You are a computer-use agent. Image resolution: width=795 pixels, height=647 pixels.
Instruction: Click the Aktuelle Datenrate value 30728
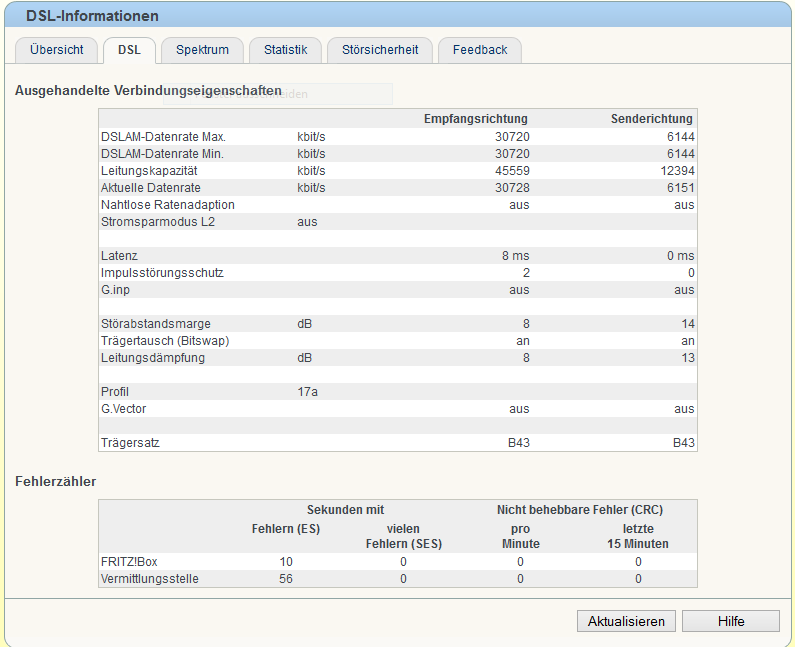point(512,188)
